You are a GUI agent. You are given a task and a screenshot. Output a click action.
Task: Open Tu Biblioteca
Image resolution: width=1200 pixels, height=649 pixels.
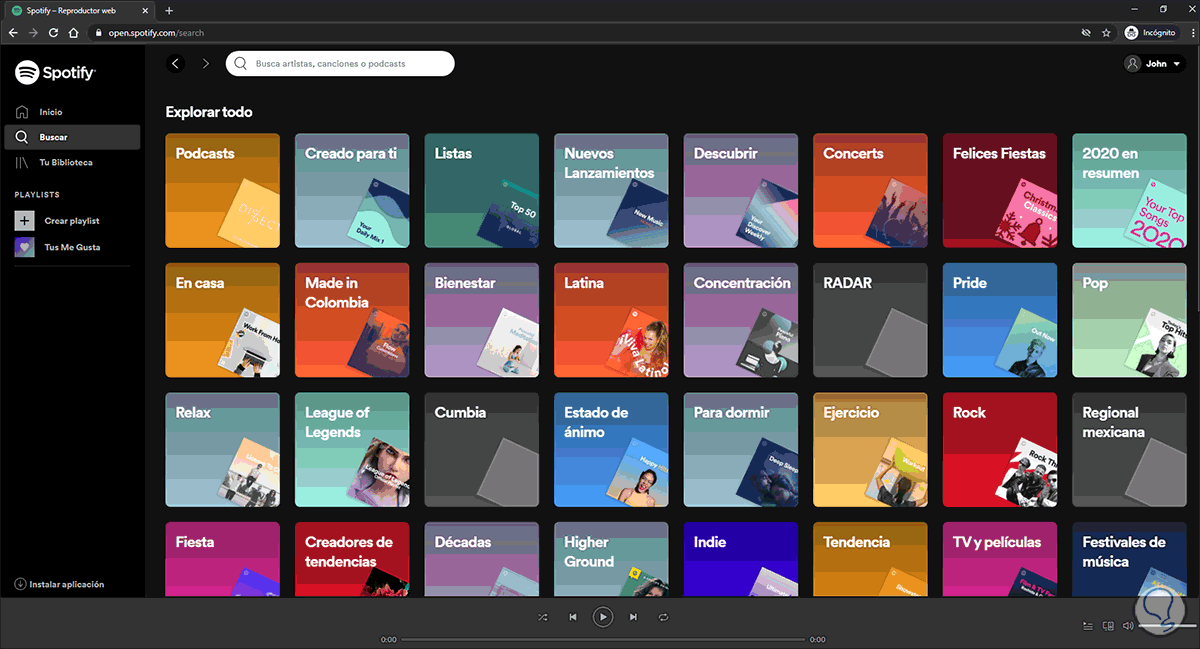click(x=66, y=162)
